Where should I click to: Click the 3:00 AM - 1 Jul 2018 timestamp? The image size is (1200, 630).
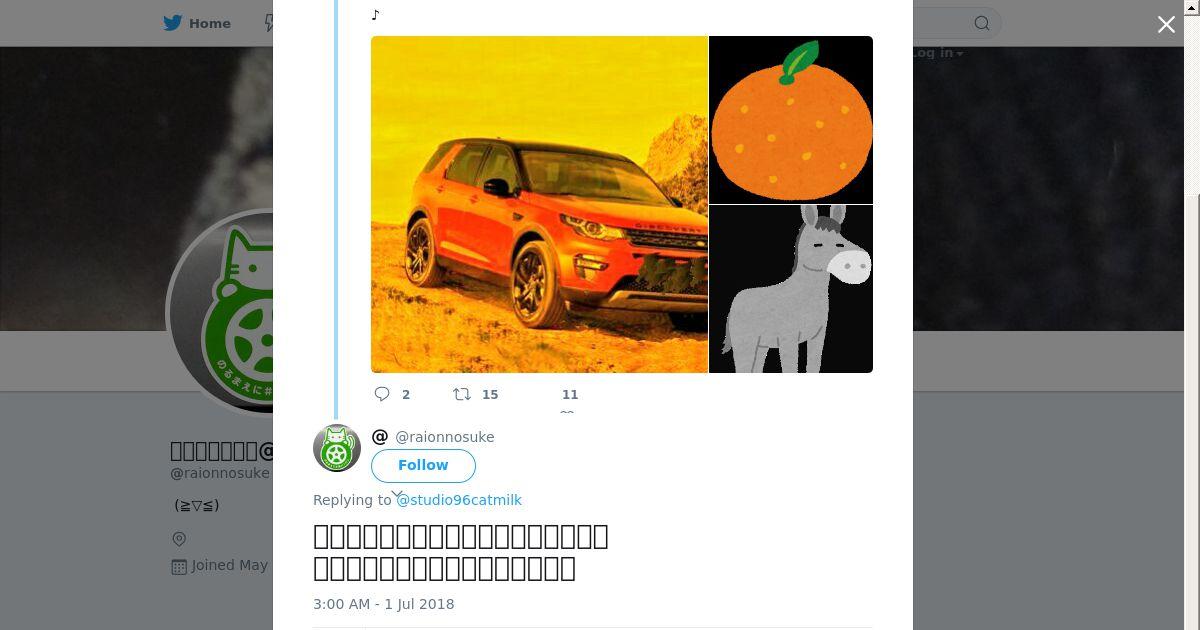click(384, 604)
